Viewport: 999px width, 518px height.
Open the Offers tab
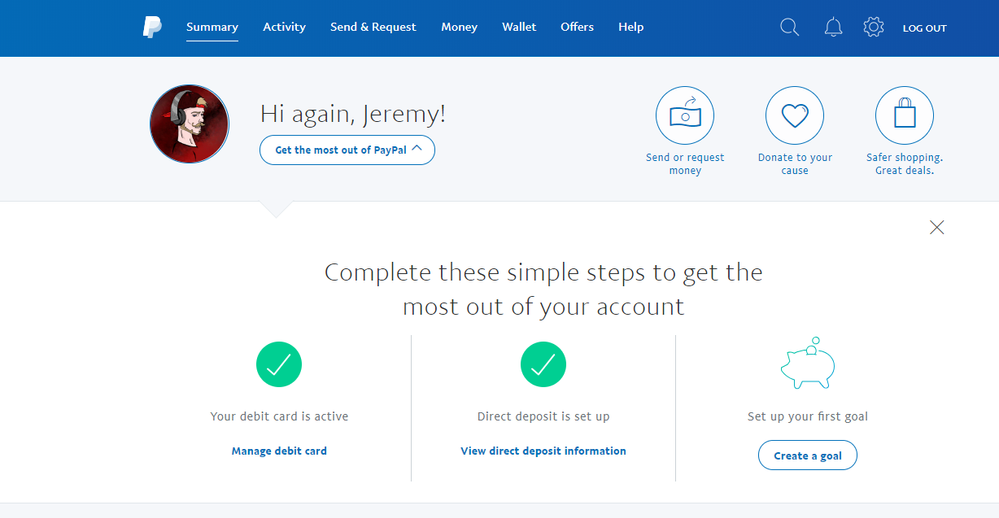(x=577, y=27)
